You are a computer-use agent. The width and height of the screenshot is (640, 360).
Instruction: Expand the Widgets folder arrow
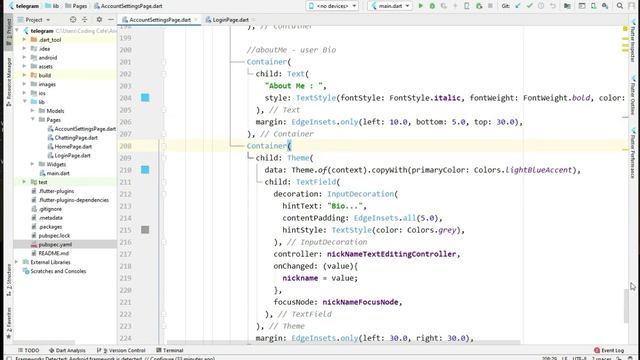(x=33, y=164)
